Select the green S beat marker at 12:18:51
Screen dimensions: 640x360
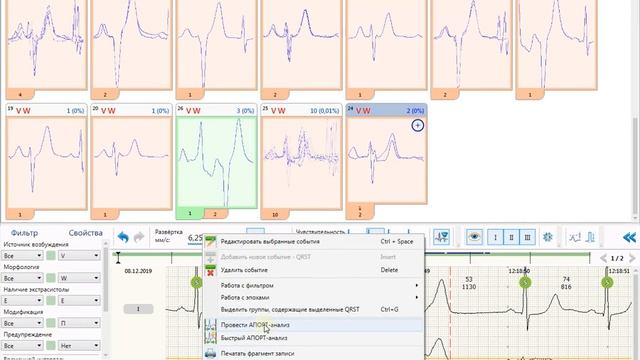pos(607,282)
